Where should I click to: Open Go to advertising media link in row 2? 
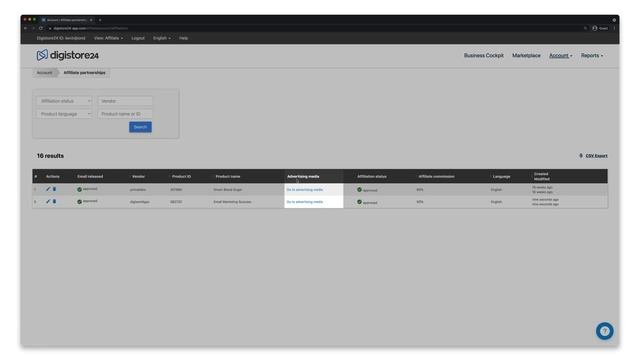(x=304, y=202)
